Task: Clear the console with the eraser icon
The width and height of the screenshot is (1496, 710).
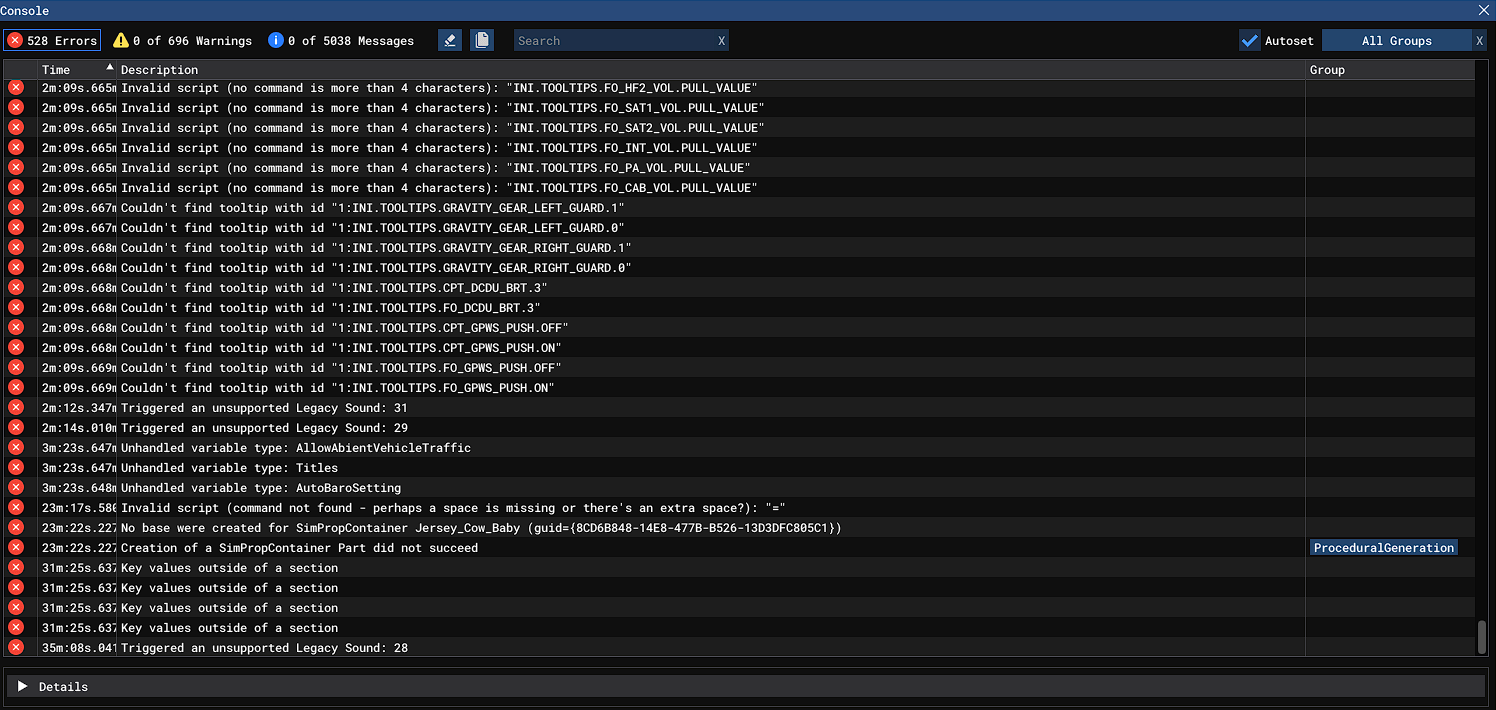Action: 450,41
